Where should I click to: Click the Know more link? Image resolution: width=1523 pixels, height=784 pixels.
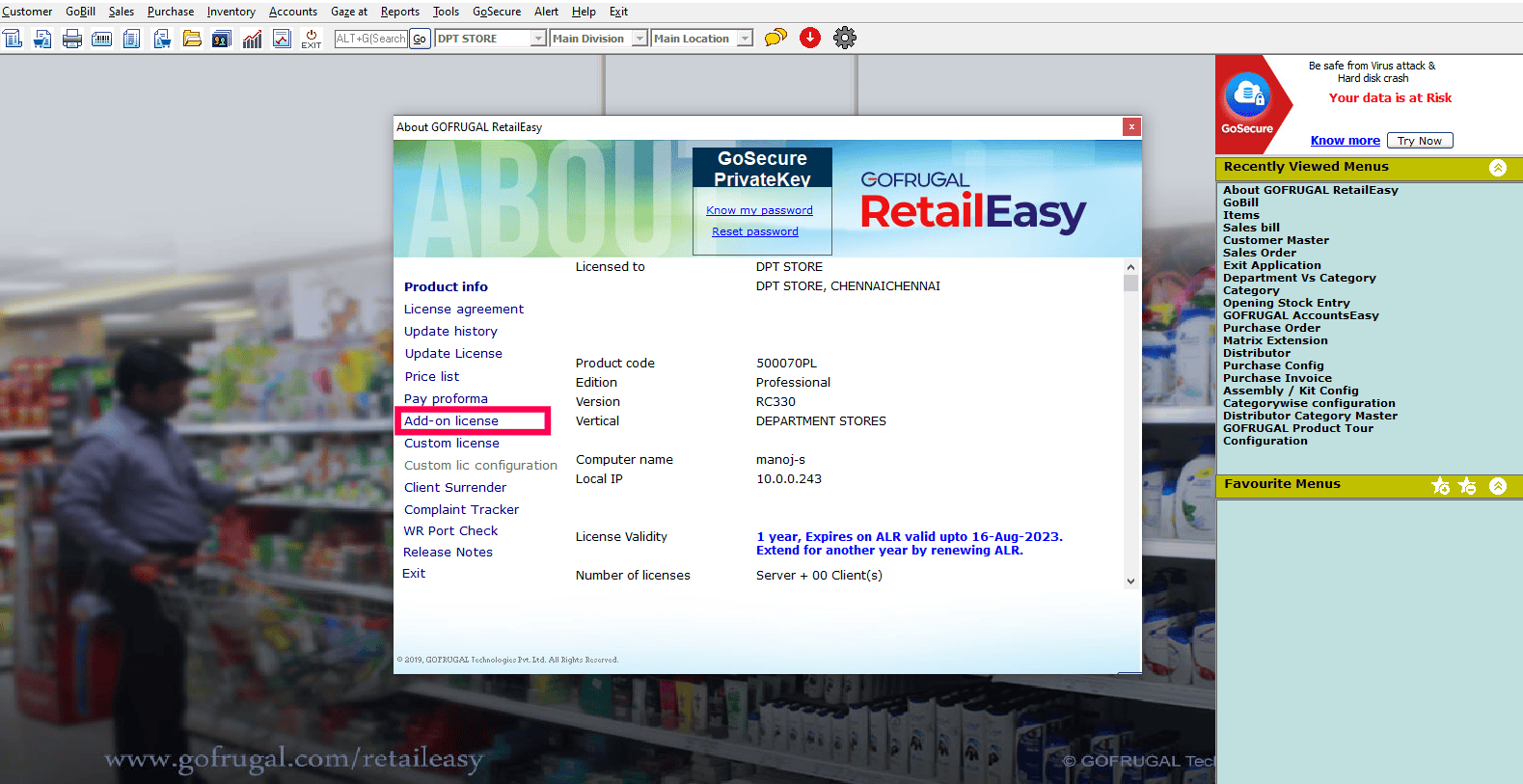pos(1345,141)
